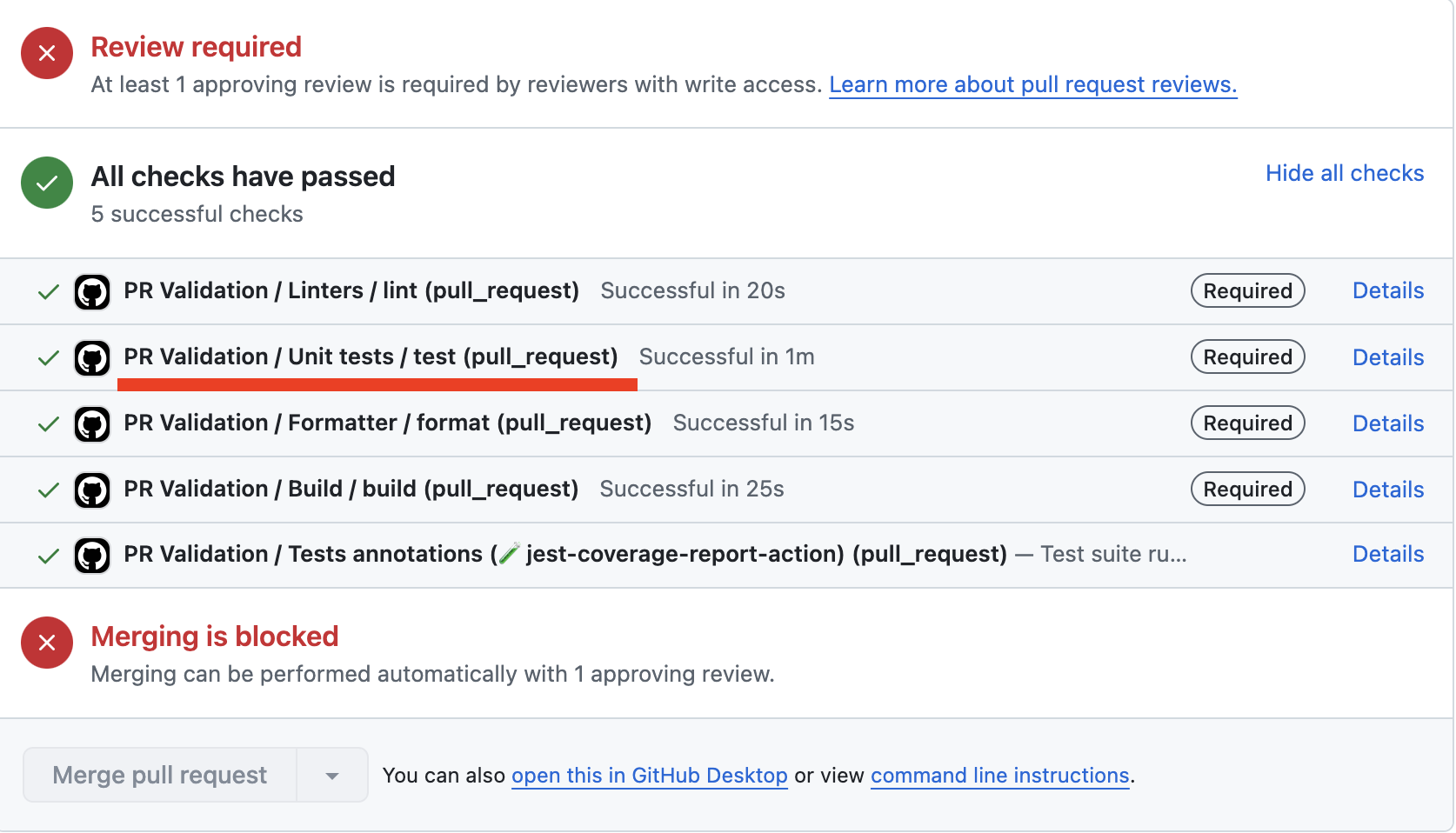Click PR Validation / Linters / lint (pull_request) text
The image size is (1456, 833).
[351, 290]
